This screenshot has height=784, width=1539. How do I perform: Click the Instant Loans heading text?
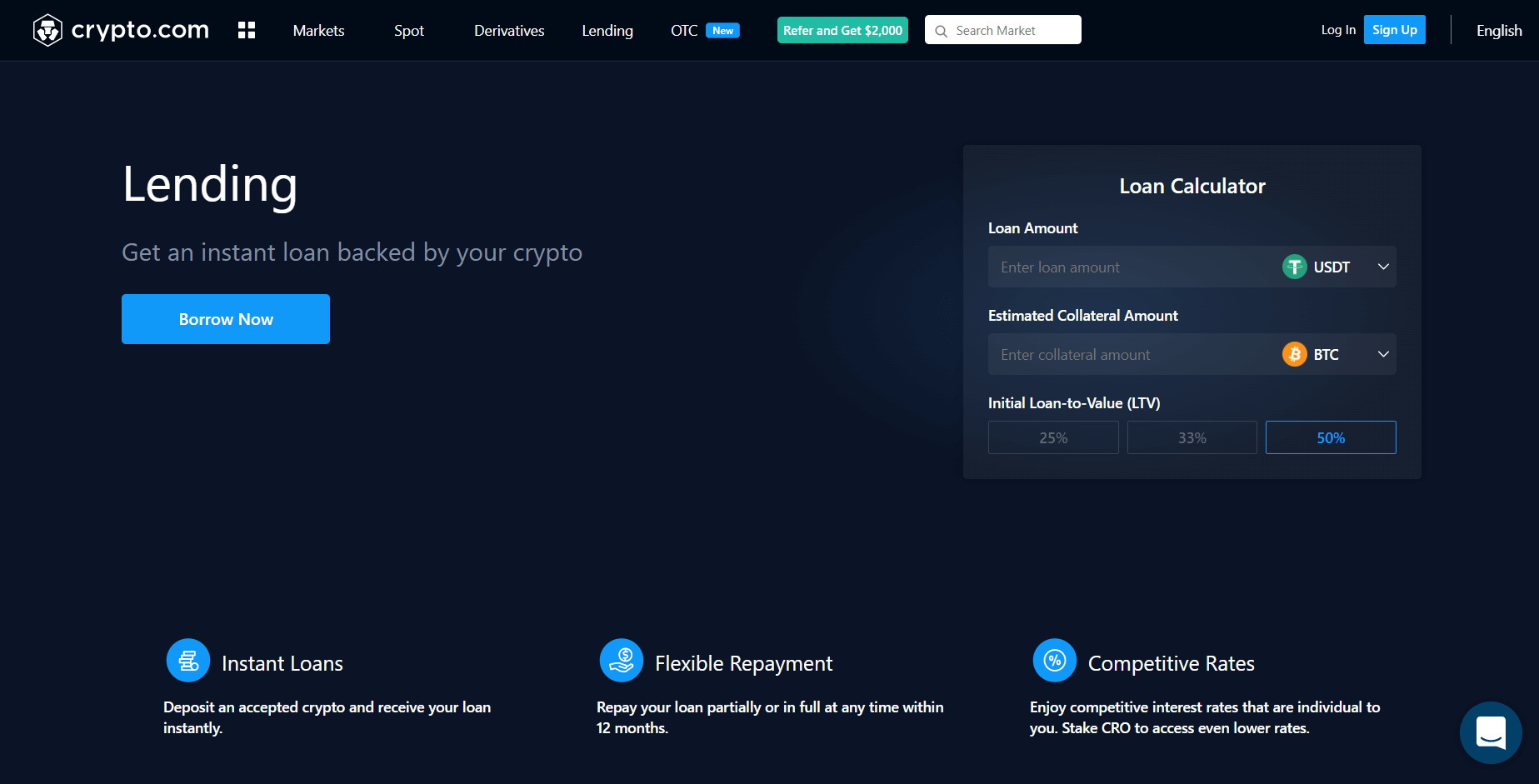[282, 663]
